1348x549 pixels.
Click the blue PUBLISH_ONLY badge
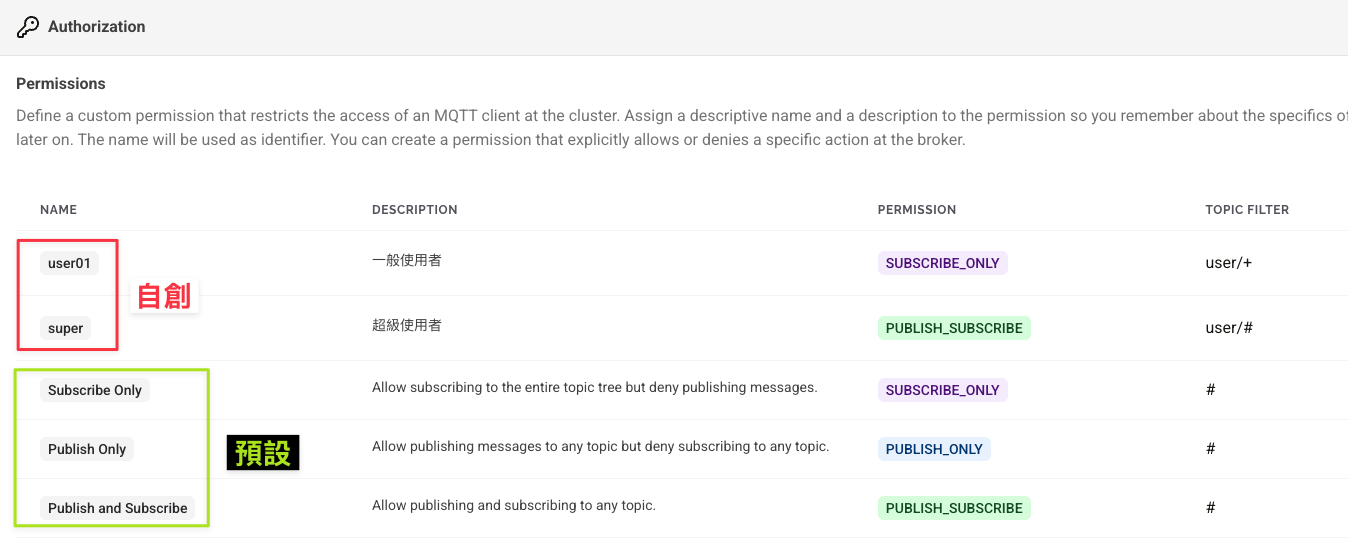click(934, 449)
